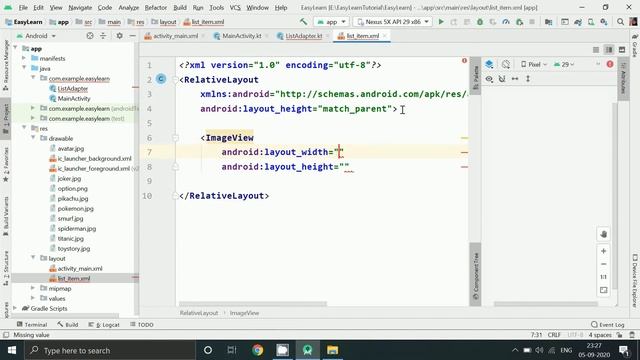Open the Component Tree side panel
The image size is (640, 360).
tap(476, 275)
